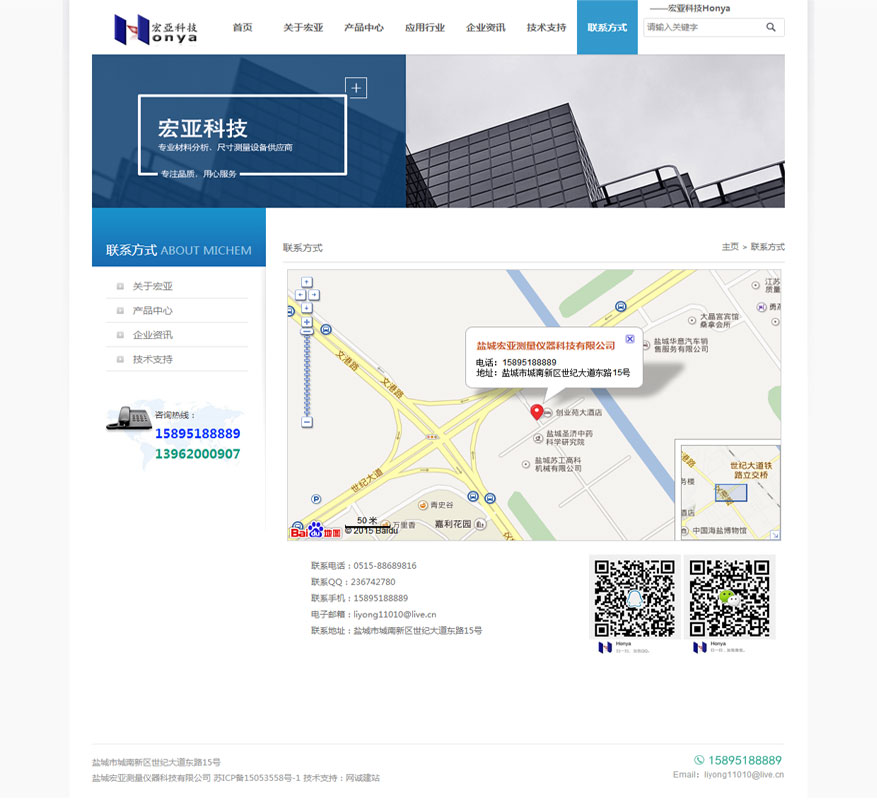Click the Honya company logo
This screenshot has width=877, height=800.
(x=155, y=29)
